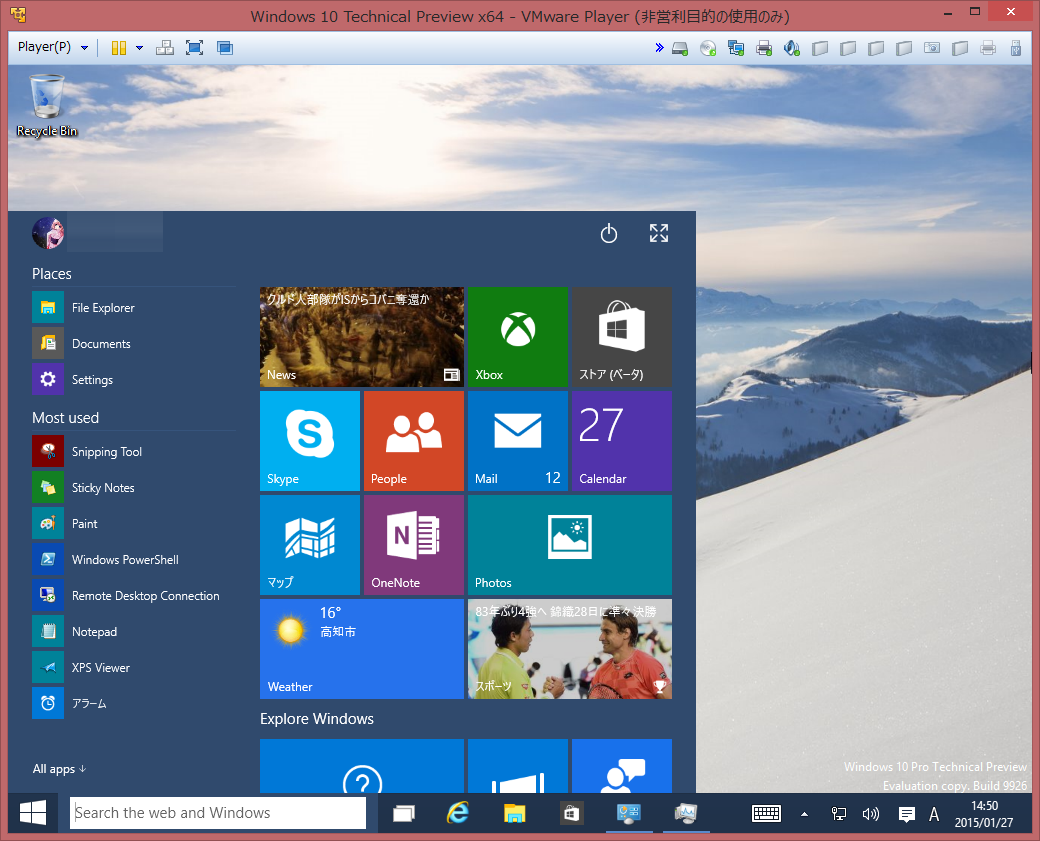The image size is (1040, 841).
Task: Open the News live tile
Action: [361, 337]
